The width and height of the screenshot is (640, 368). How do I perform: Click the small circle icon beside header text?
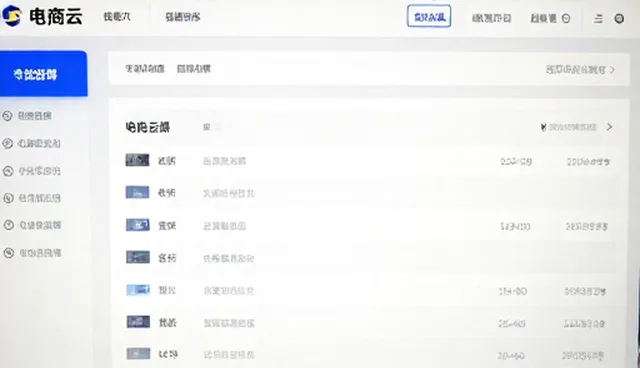pyautogui.click(x=566, y=18)
